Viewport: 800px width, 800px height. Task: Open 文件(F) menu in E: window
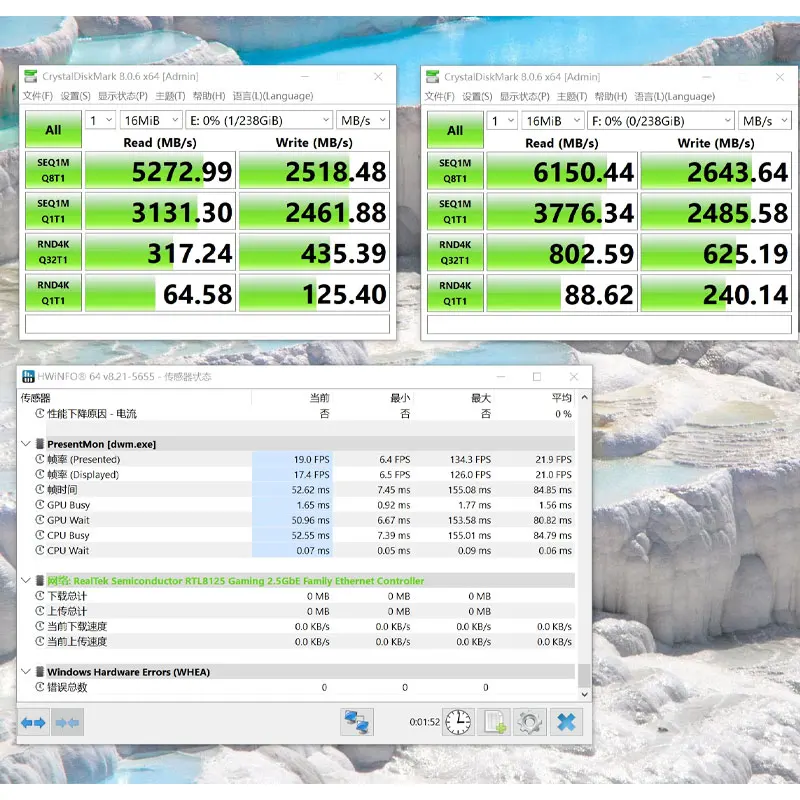click(38, 96)
